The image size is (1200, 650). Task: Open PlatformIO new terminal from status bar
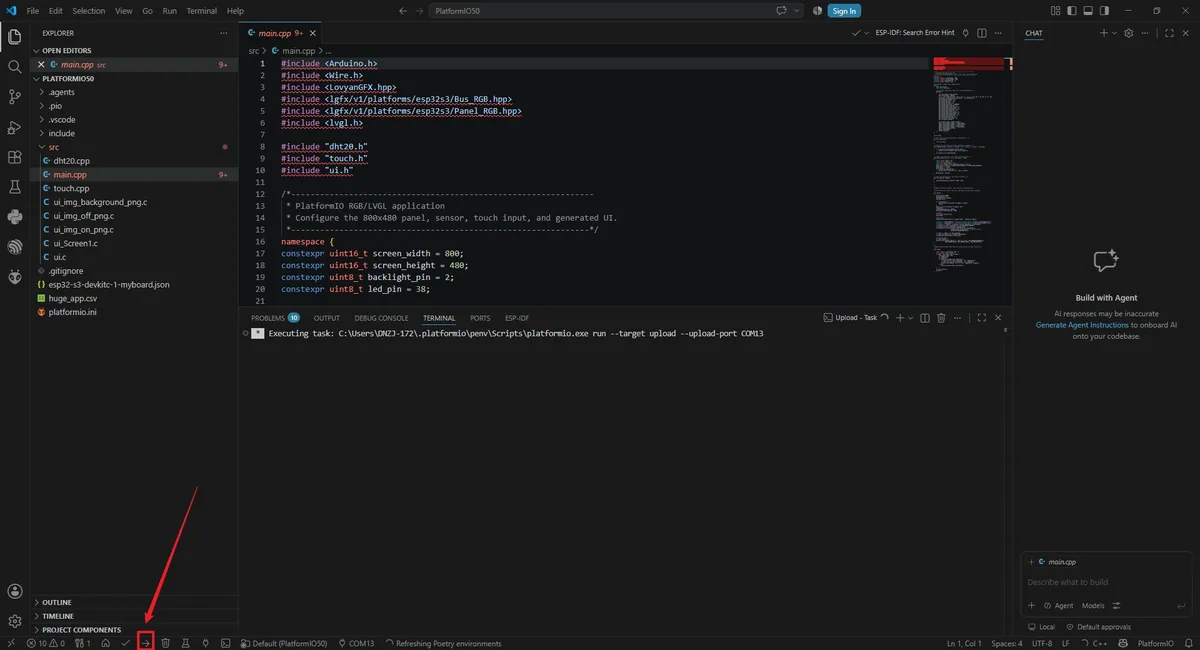[226, 643]
